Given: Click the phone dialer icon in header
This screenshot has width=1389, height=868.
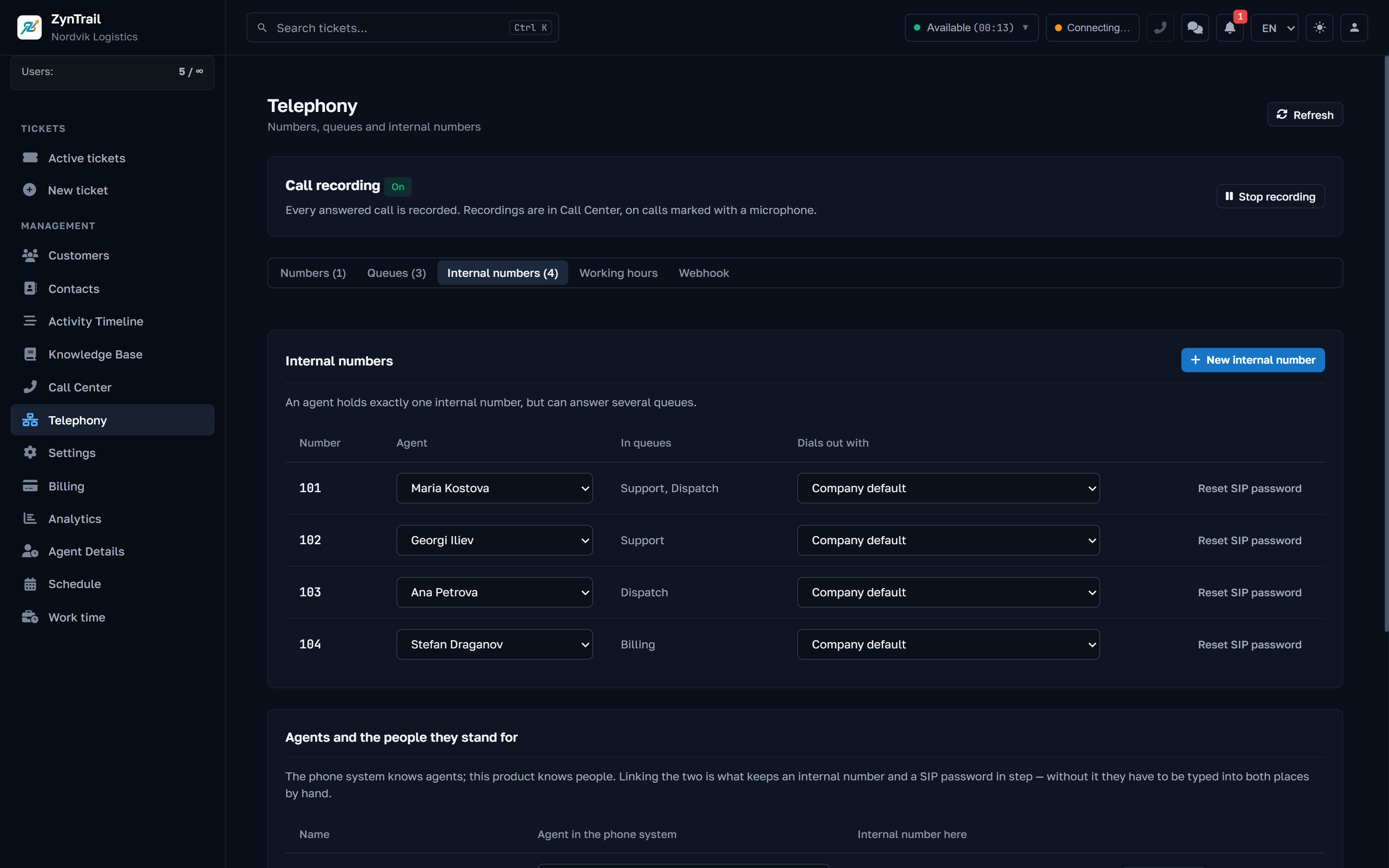Looking at the screenshot, I should pos(1160,27).
